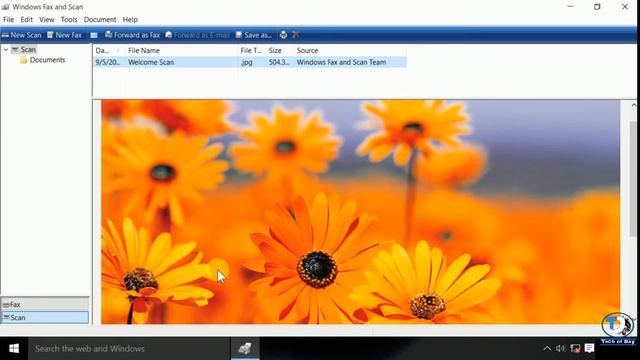Open the Tools menu
Image resolution: width=640 pixels, height=360 pixels.
pos(69,20)
